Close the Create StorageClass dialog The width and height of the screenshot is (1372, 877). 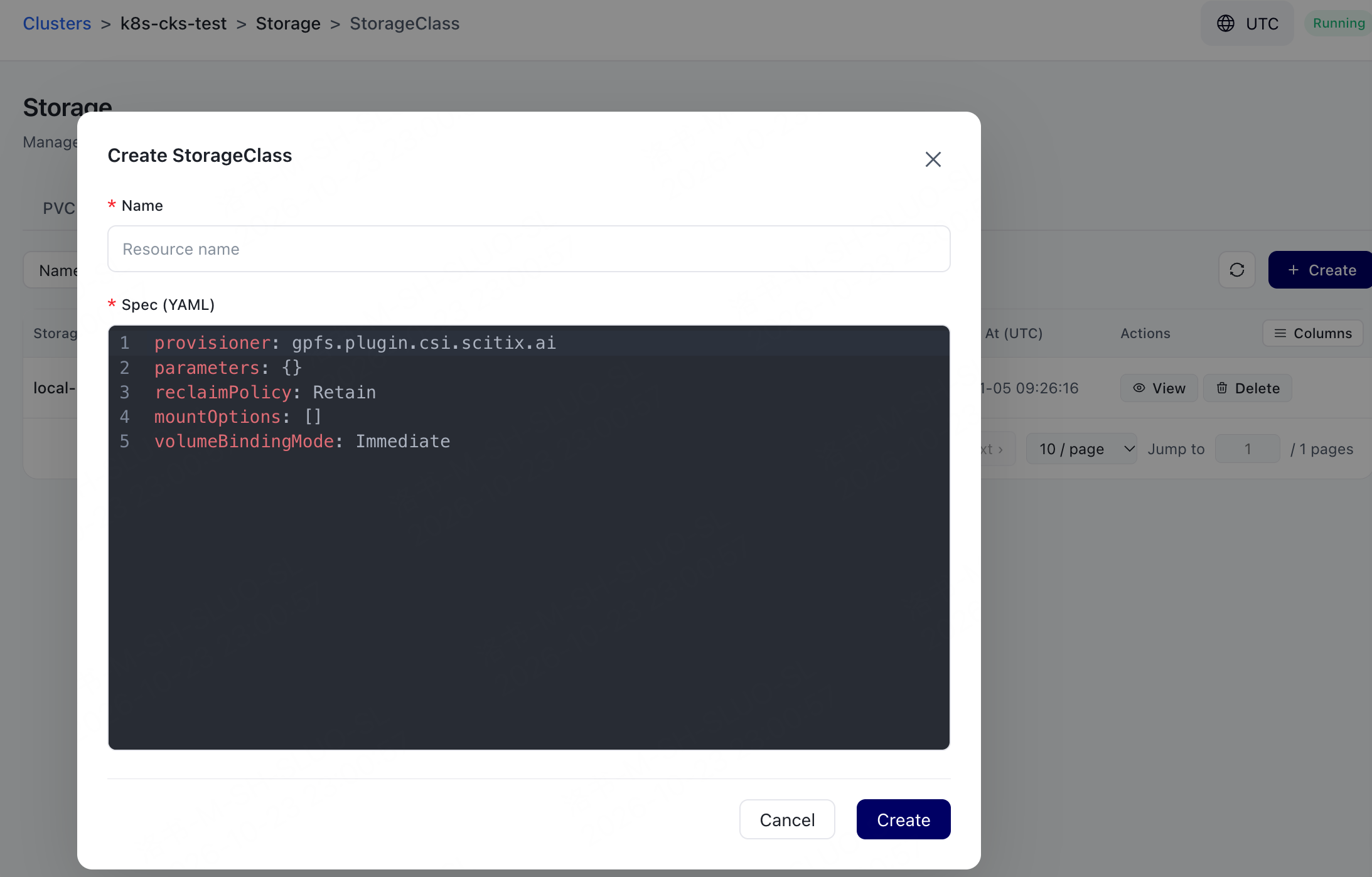pos(933,159)
